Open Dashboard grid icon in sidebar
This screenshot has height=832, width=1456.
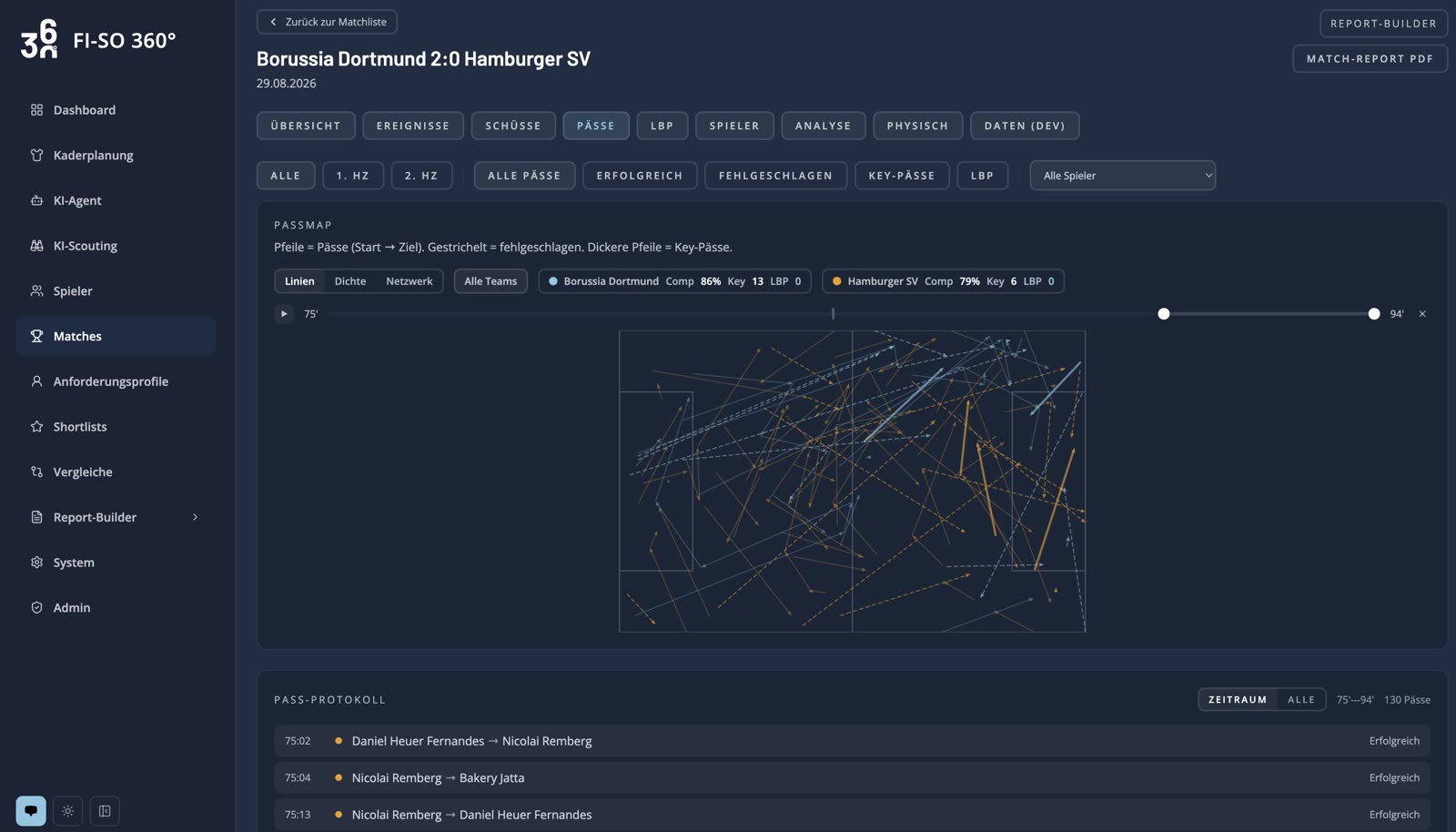(36, 110)
